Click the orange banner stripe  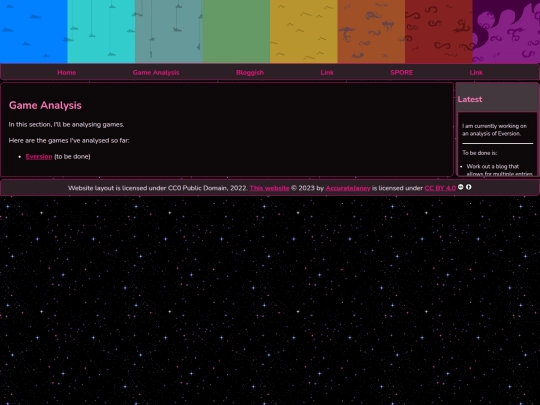pyautogui.click(x=371, y=31)
